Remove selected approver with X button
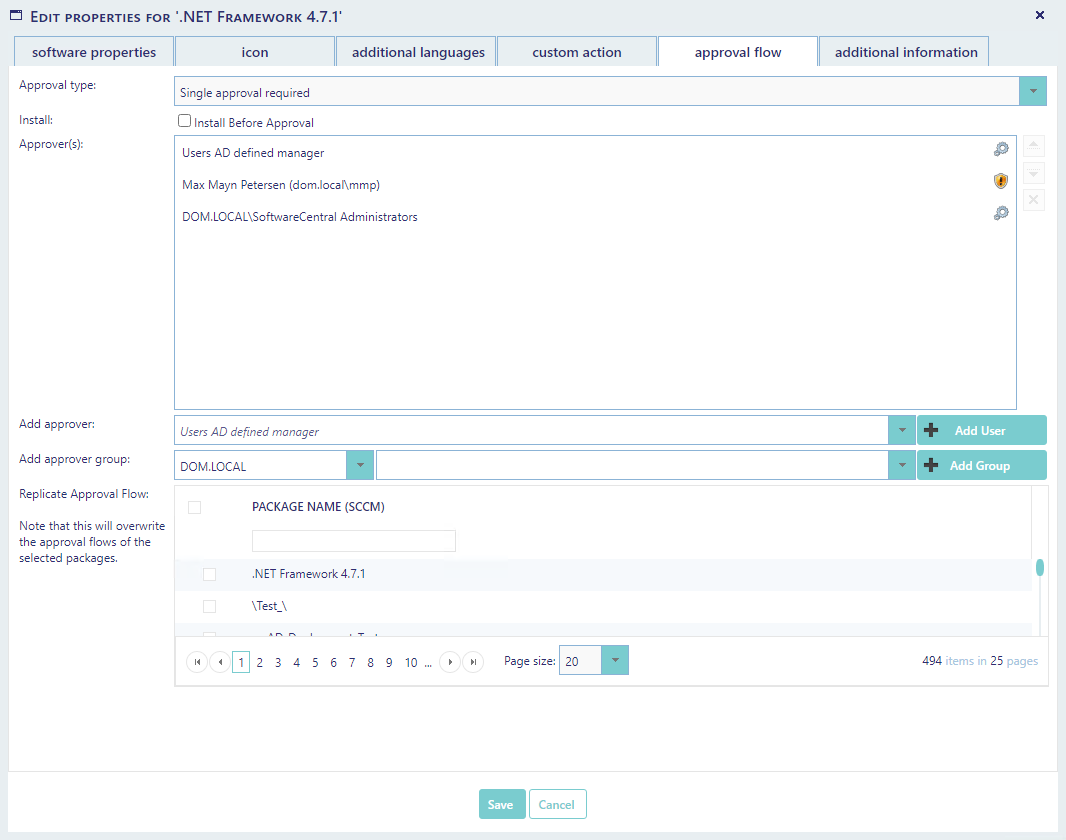The height and width of the screenshot is (840, 1066). tap(1034, 200)
